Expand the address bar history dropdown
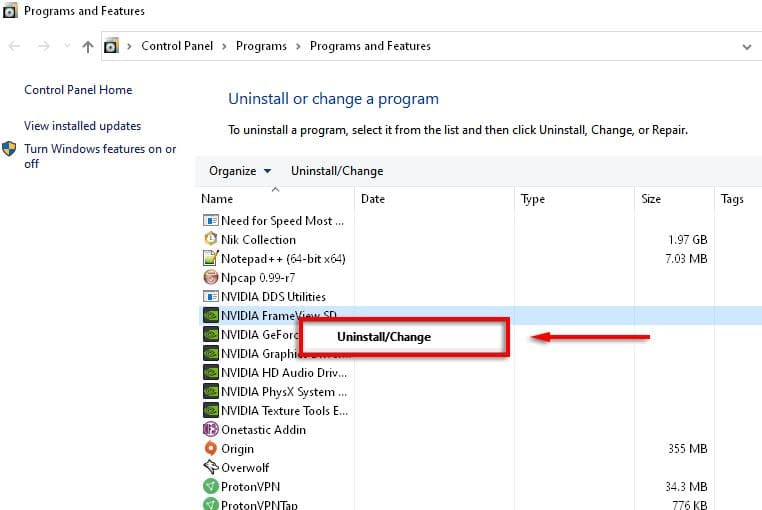This screenshot has width=762, height=510. pyautogui.click(x=746, y=46)
